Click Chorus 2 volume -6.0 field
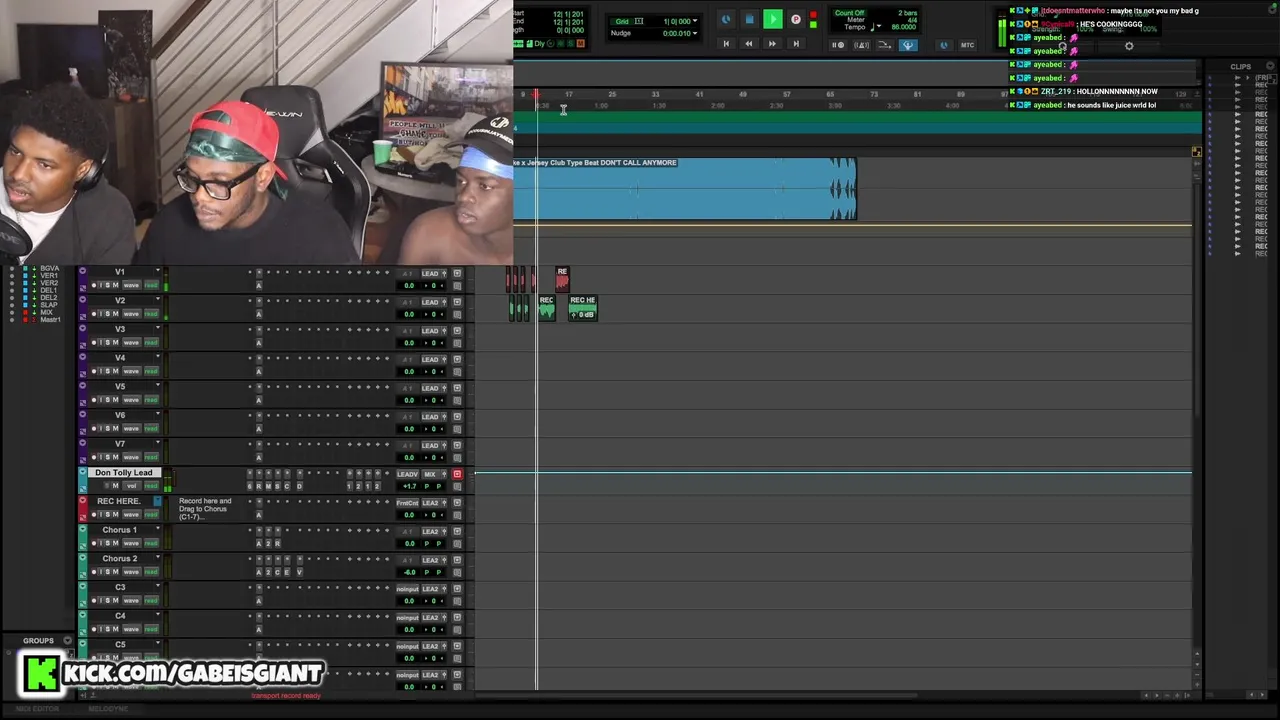 (x=409, y=572)
